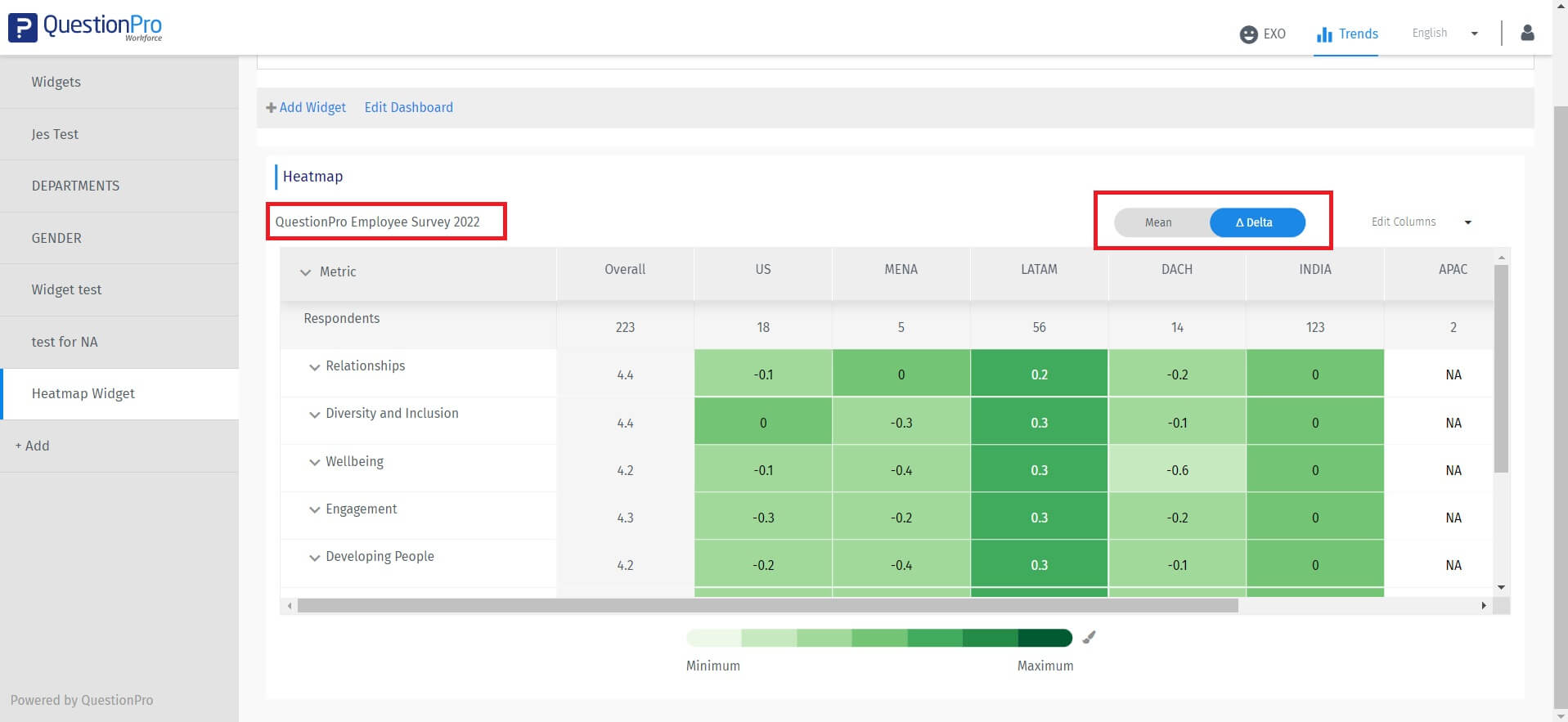Click the heatmap scroll down arrow
The width and height of the screenshot is (1568, 722).
(1501, 587)
